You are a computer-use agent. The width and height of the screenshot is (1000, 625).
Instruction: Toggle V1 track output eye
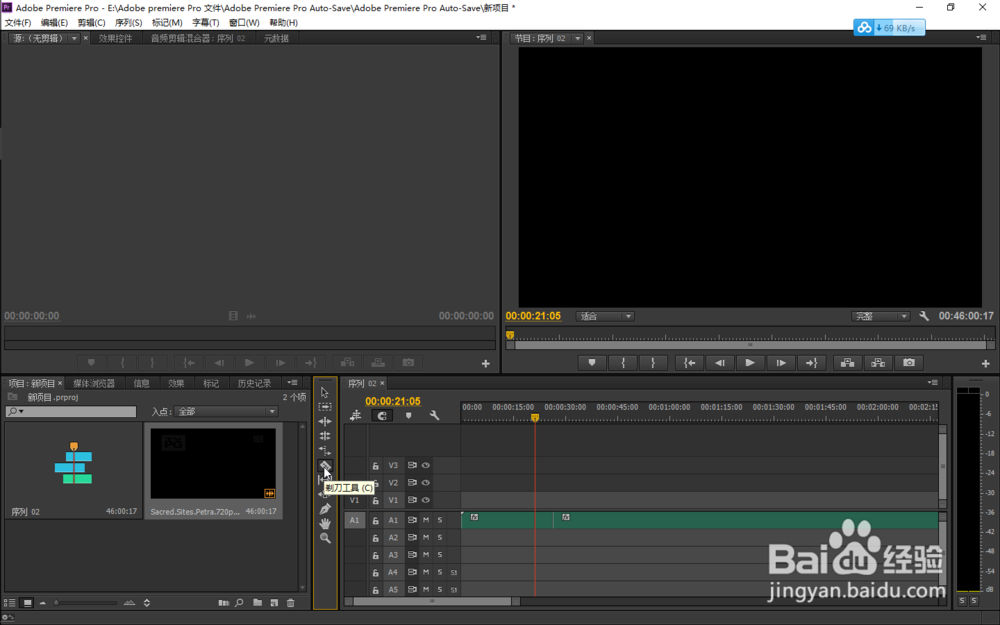pos(425,500)
